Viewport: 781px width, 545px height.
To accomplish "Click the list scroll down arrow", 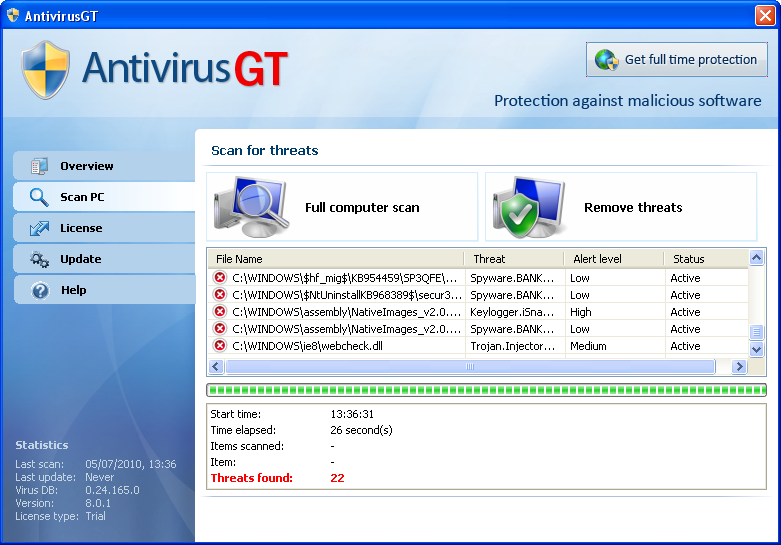I will 757,350.
